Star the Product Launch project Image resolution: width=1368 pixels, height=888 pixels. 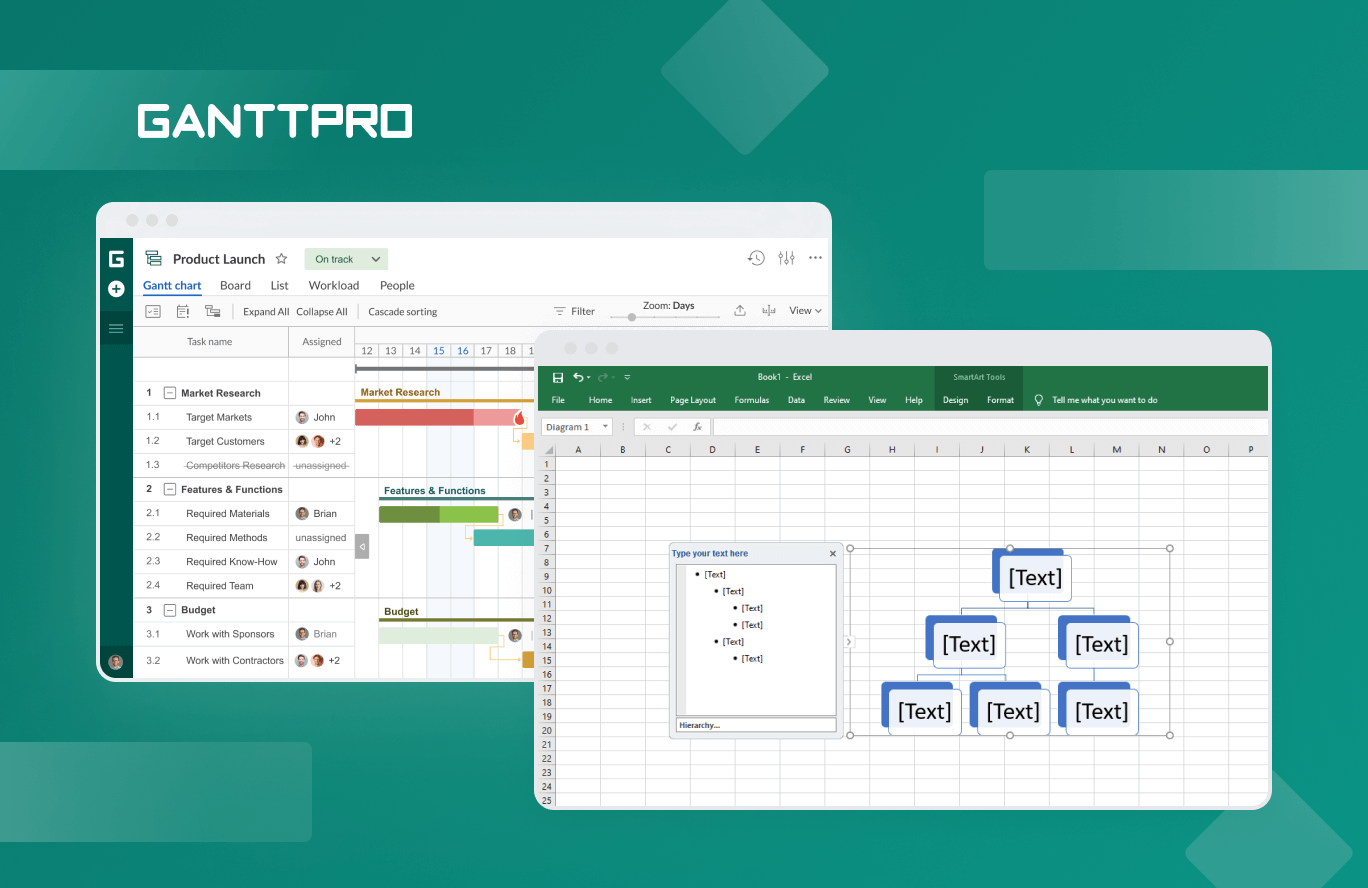point(282,259)
